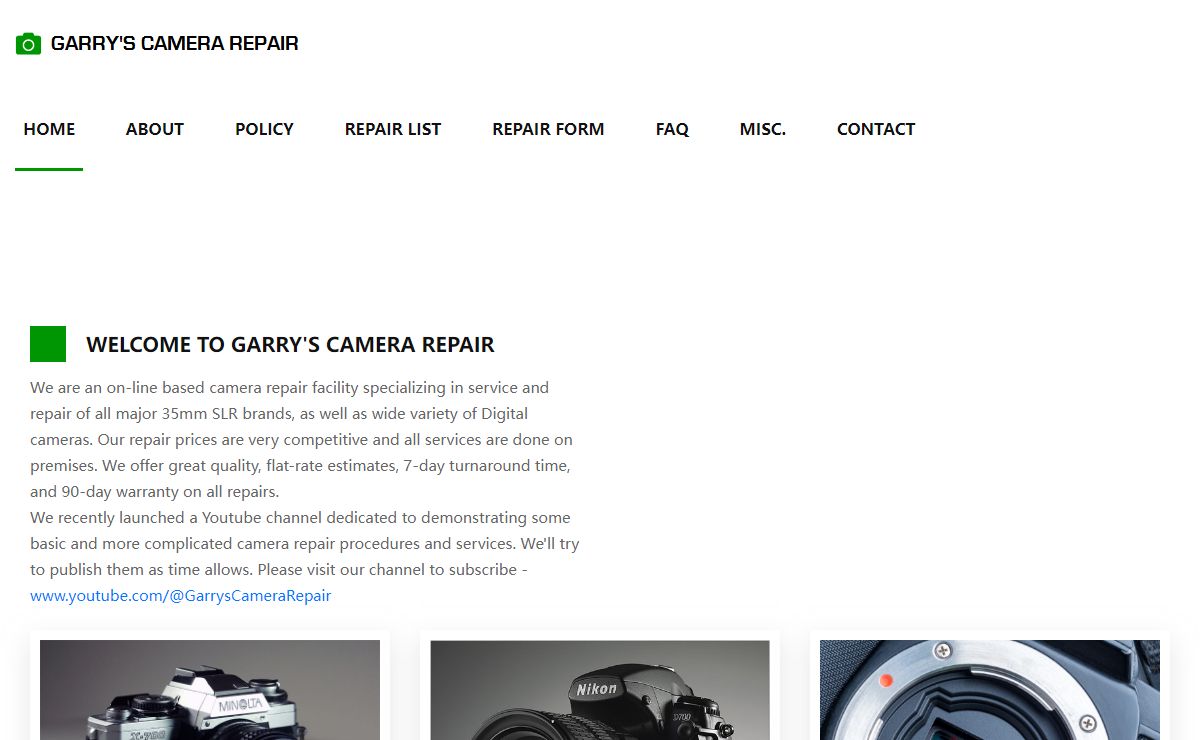Click the Nikon camera photo
Screen dimensions: 1200x740
(x=600, y=690)
